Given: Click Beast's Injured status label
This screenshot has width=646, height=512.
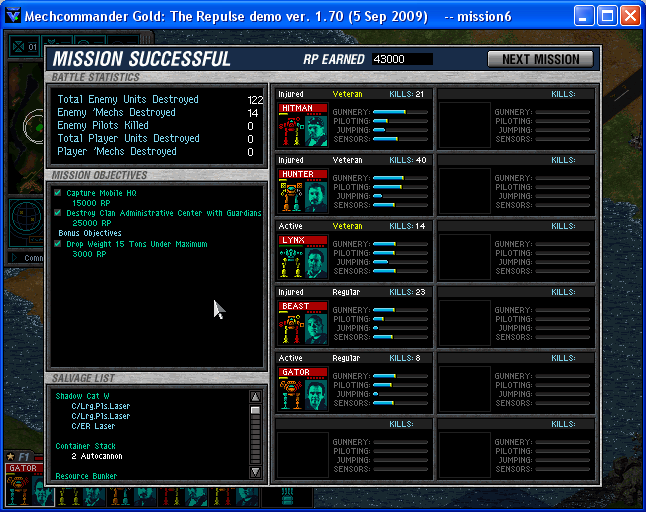Looking at the screenshot, I should point(291,292).
